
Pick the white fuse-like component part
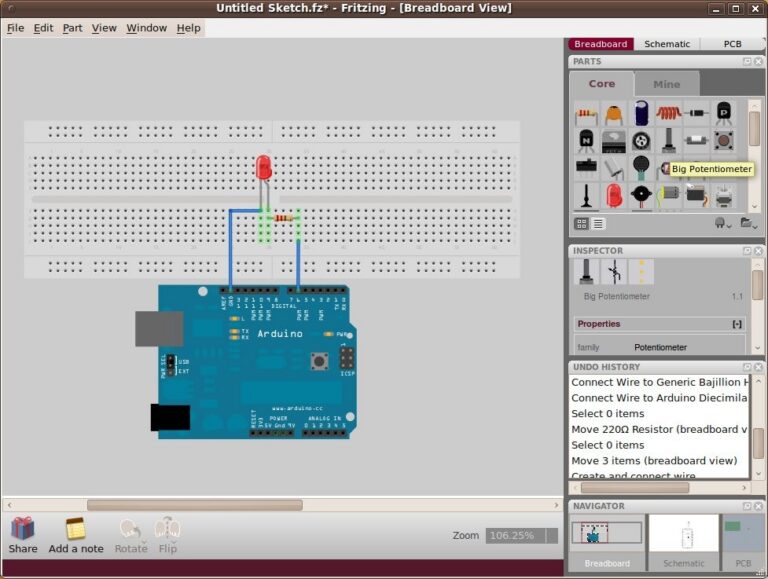point(696,141)
